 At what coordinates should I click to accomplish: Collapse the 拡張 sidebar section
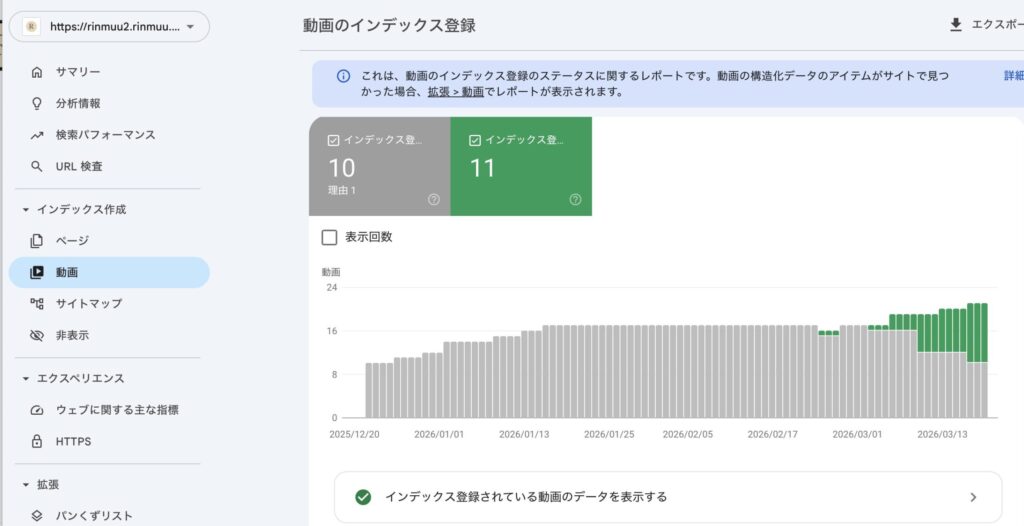(26, 484)
